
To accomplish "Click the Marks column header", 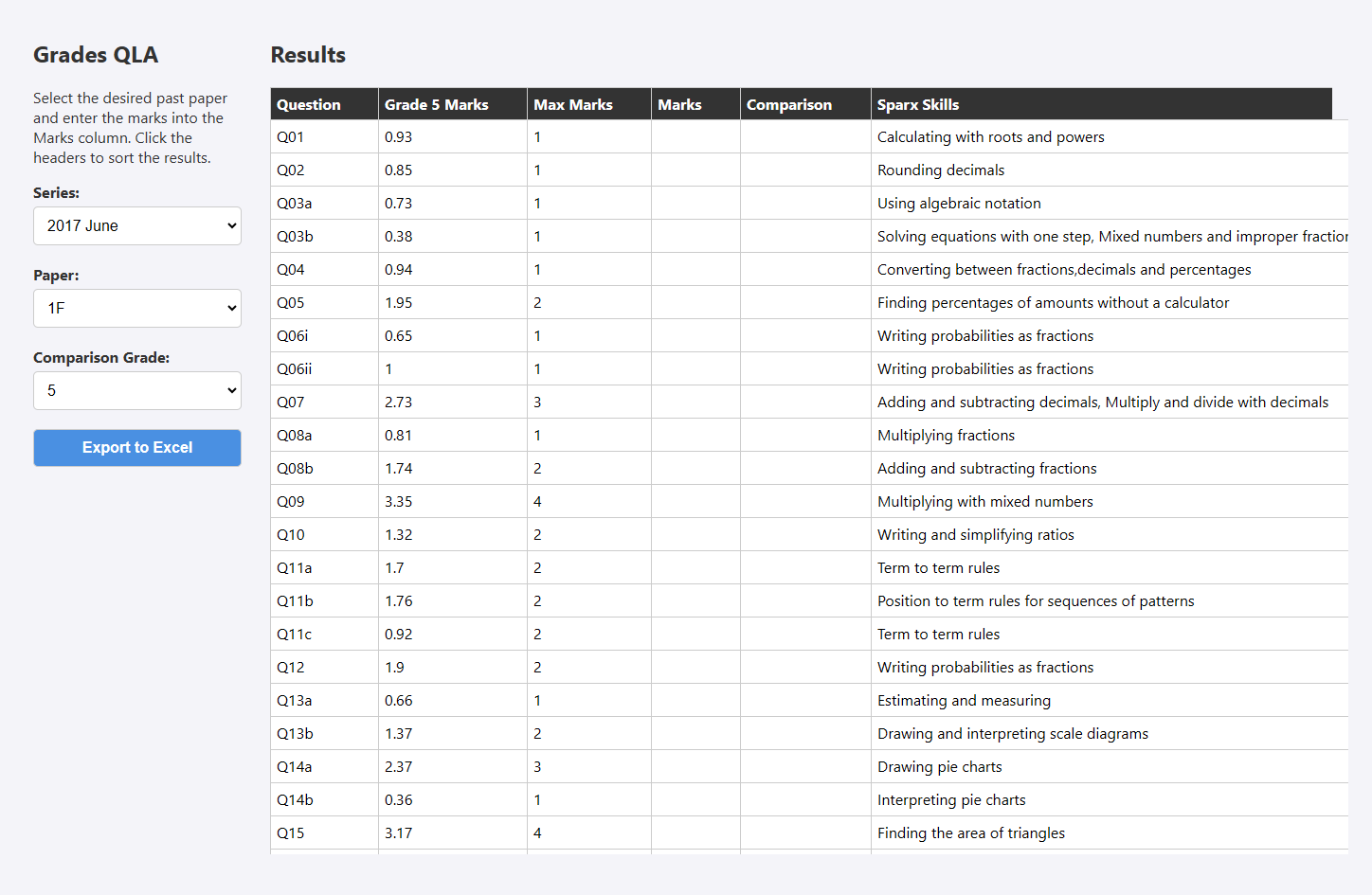I will [679, 104].
